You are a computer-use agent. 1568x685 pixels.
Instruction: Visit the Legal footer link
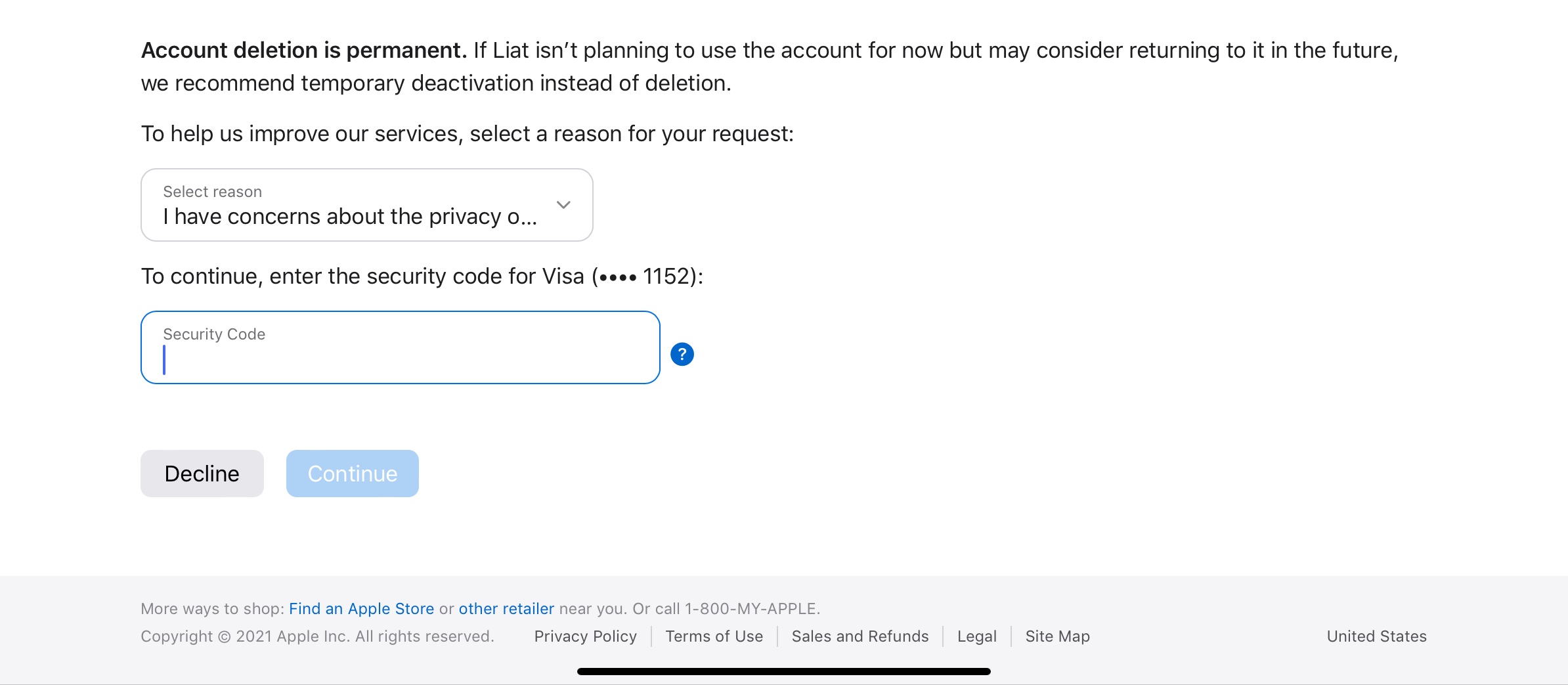coord(976,636)
